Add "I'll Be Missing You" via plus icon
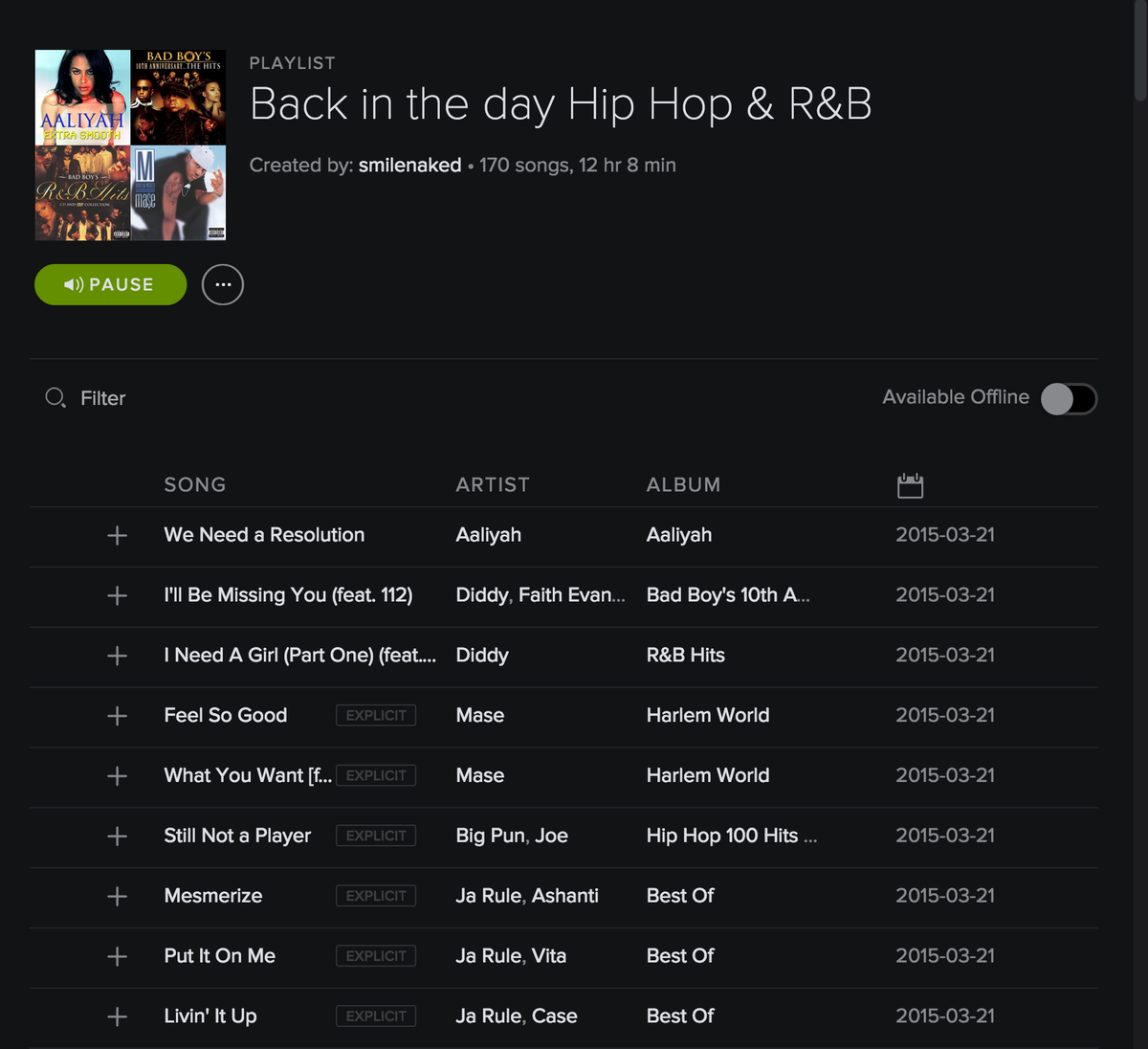Image resolution: width=1148 pixels, height=1049 pixels. tap(116, 595)
